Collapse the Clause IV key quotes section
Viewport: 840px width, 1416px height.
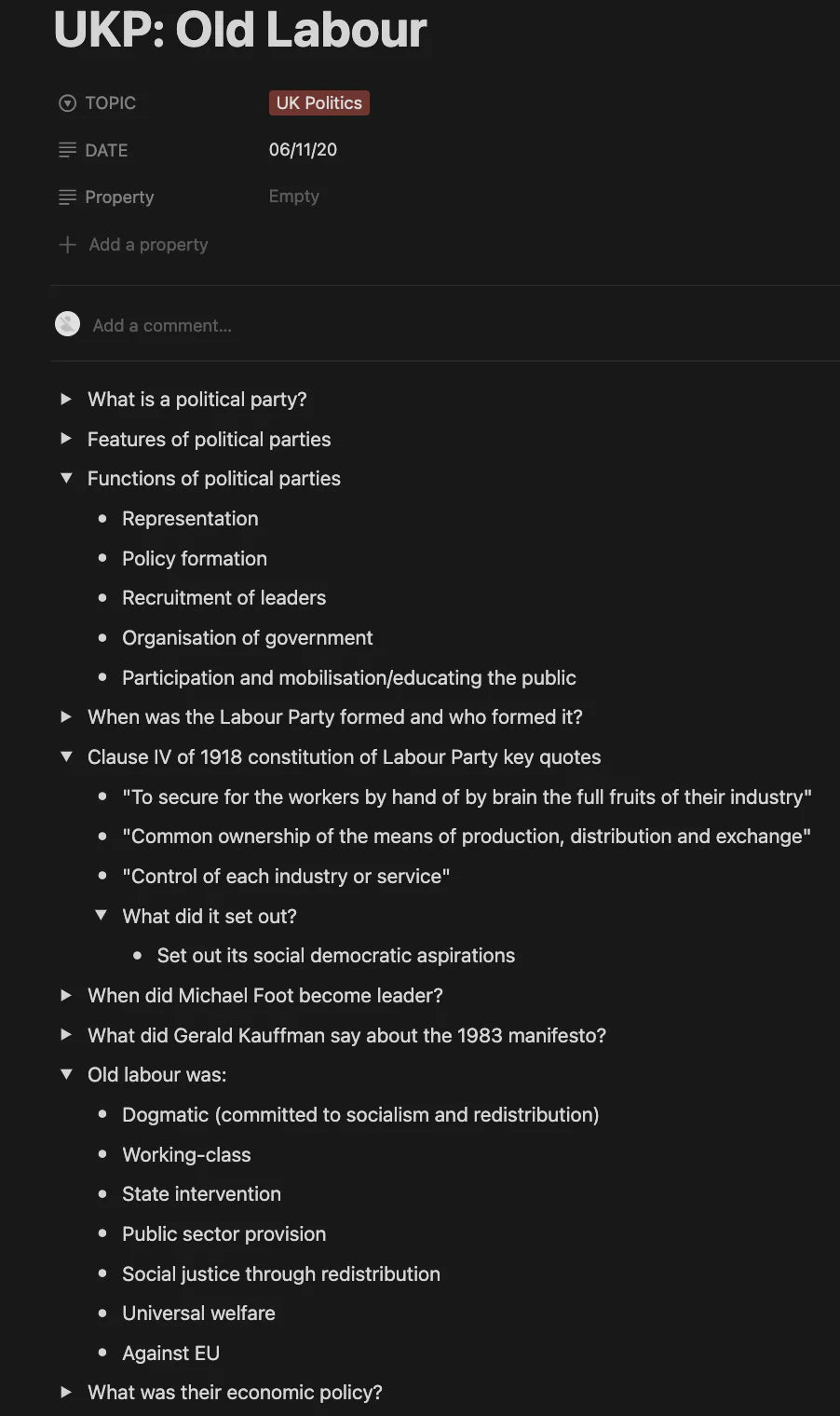click(66, 756)
